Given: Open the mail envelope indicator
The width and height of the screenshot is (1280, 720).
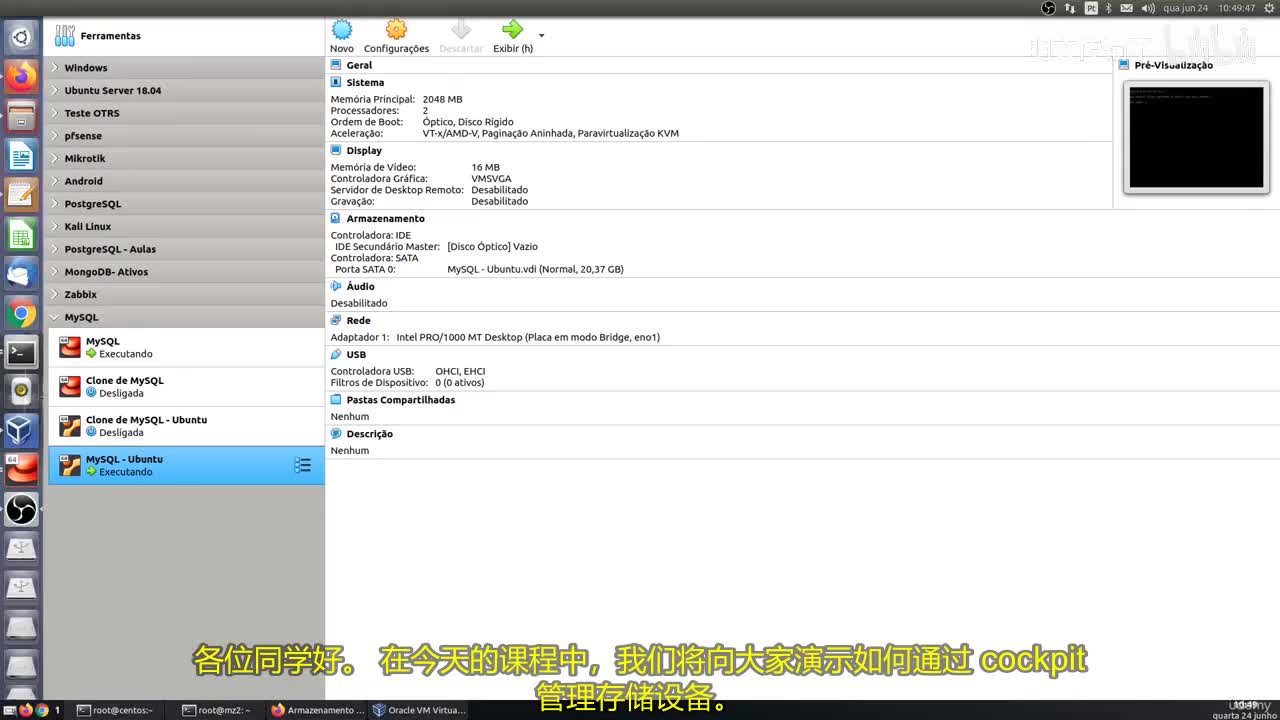Looking at the screenshot, I should tap(1126, 8).
